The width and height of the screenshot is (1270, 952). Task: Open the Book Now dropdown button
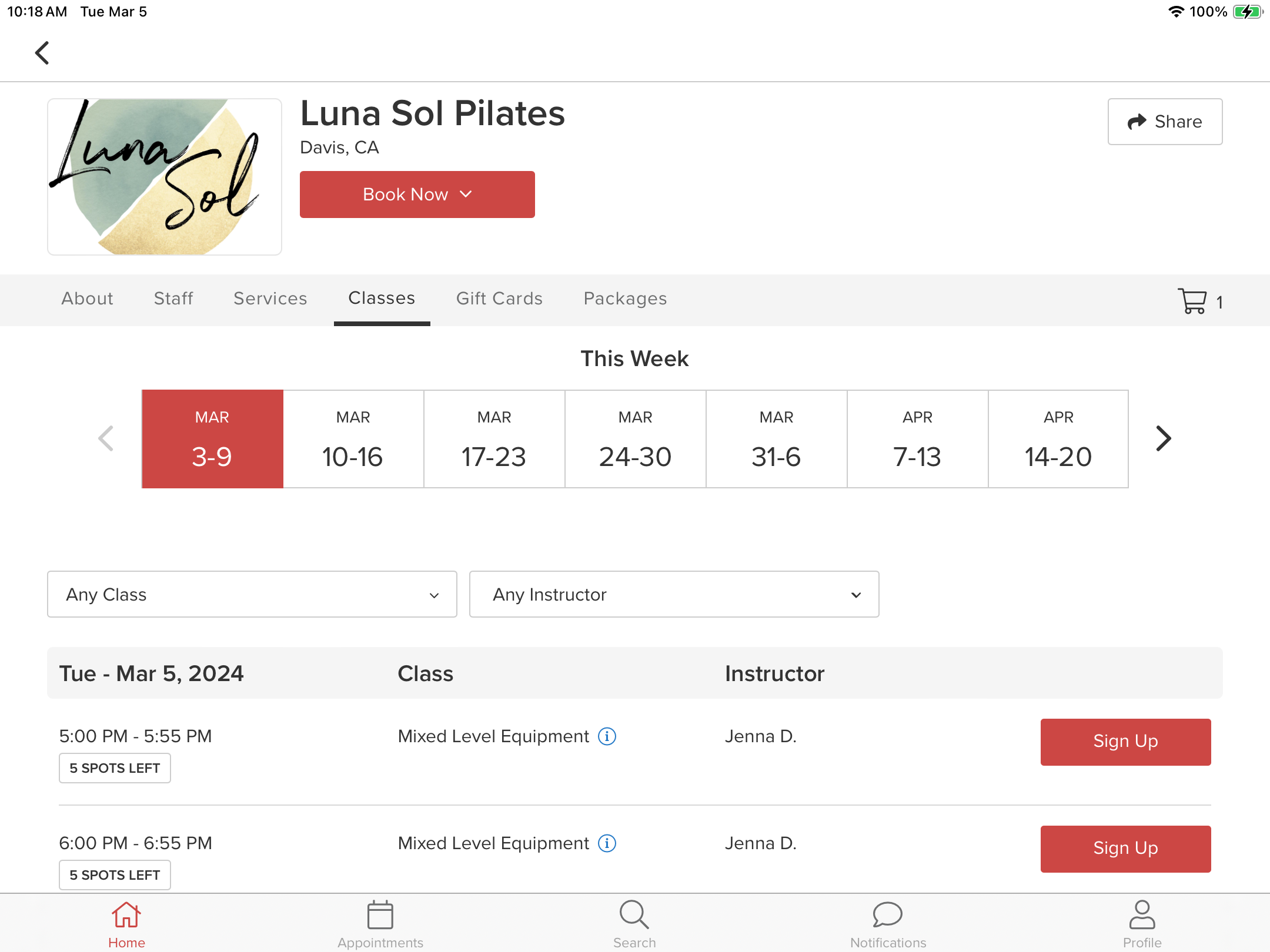coord(417,195)
